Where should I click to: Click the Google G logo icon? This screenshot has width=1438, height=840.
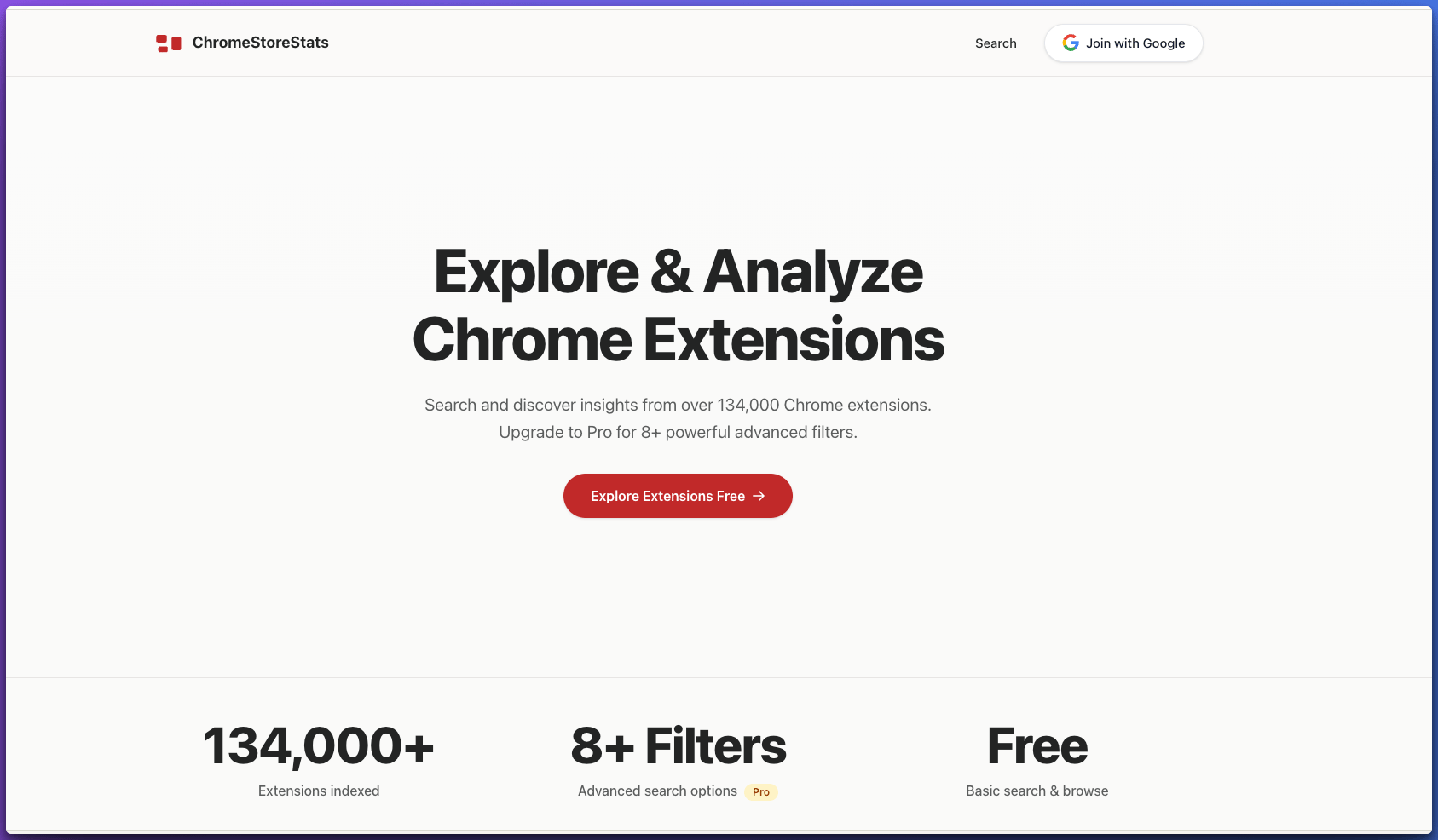point(1071,43)
